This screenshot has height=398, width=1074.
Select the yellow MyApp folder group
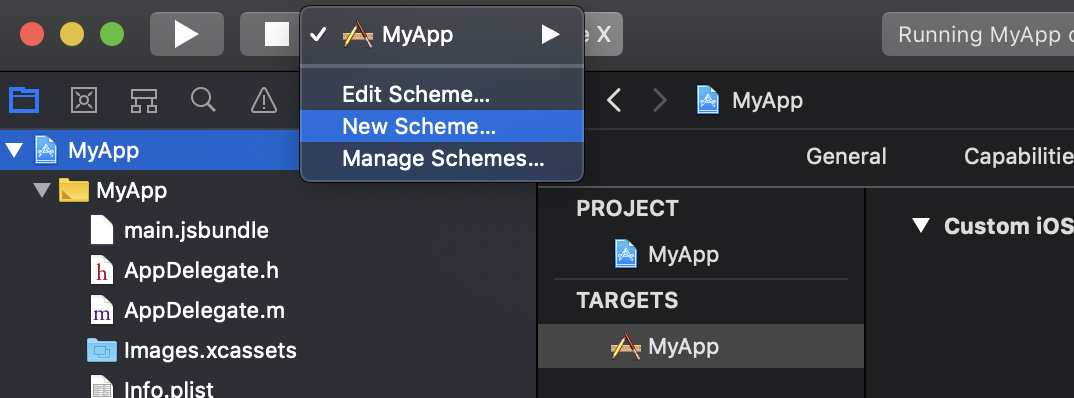(132, 190)
